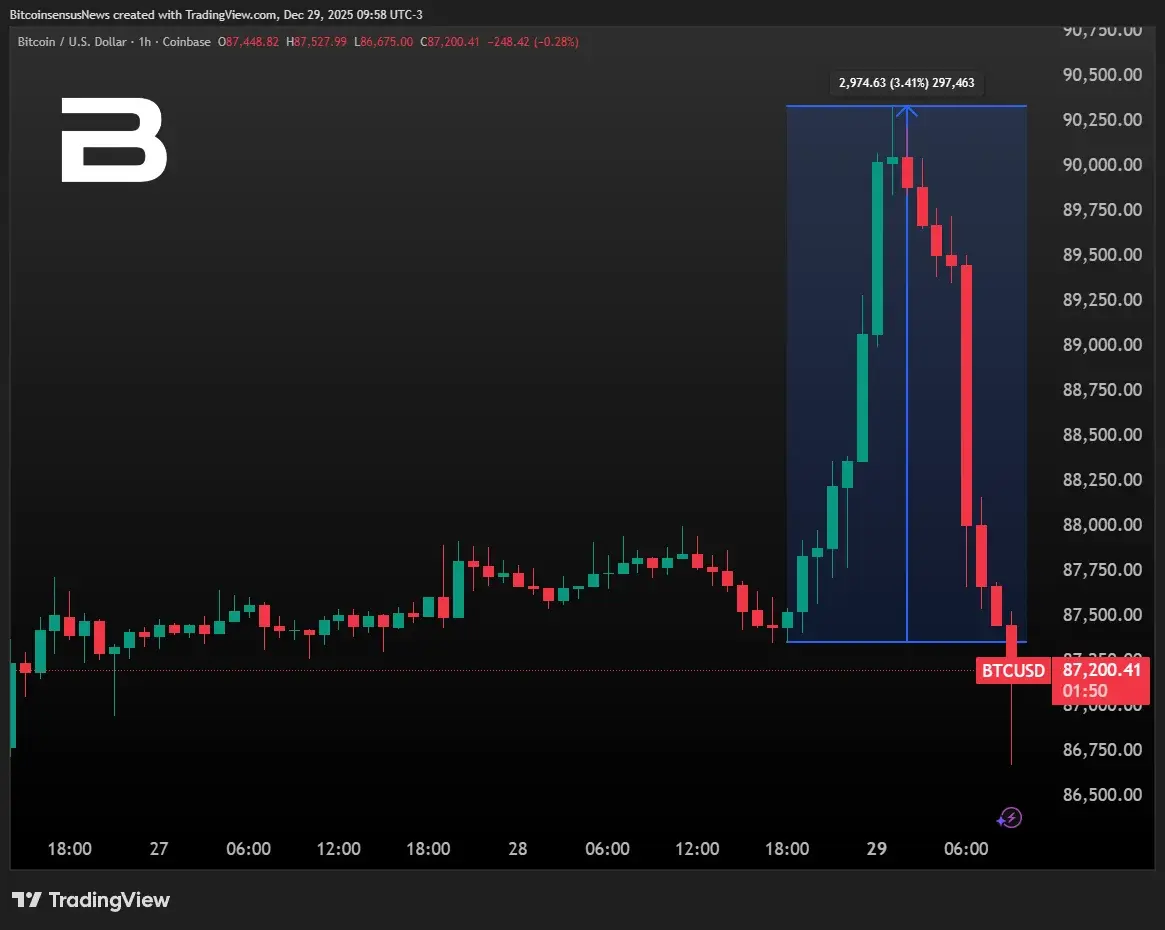The width and height of the screenshot is (1165, 930).
Task: Click the 90,000.00 price scale label
Action: pos(1102,165)
